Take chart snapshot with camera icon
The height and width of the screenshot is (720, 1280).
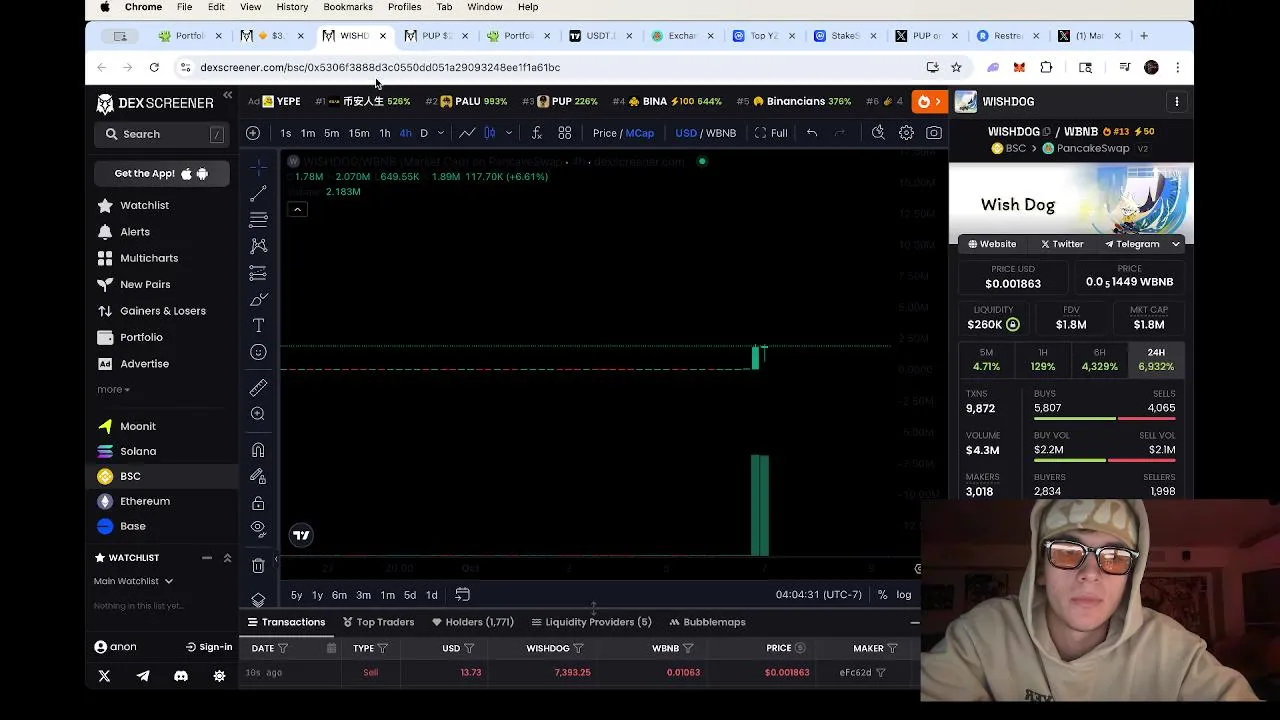[934, 133]
